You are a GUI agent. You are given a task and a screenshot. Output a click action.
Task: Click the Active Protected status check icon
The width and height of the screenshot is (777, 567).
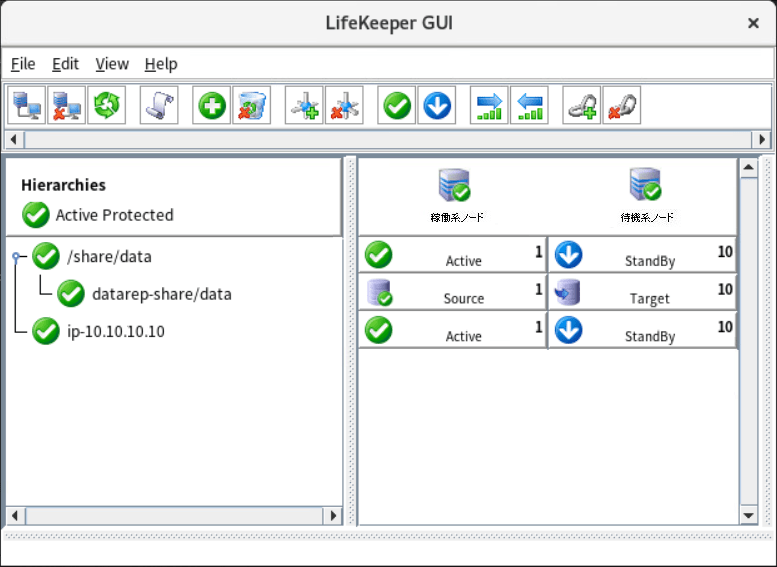[36, 215]
